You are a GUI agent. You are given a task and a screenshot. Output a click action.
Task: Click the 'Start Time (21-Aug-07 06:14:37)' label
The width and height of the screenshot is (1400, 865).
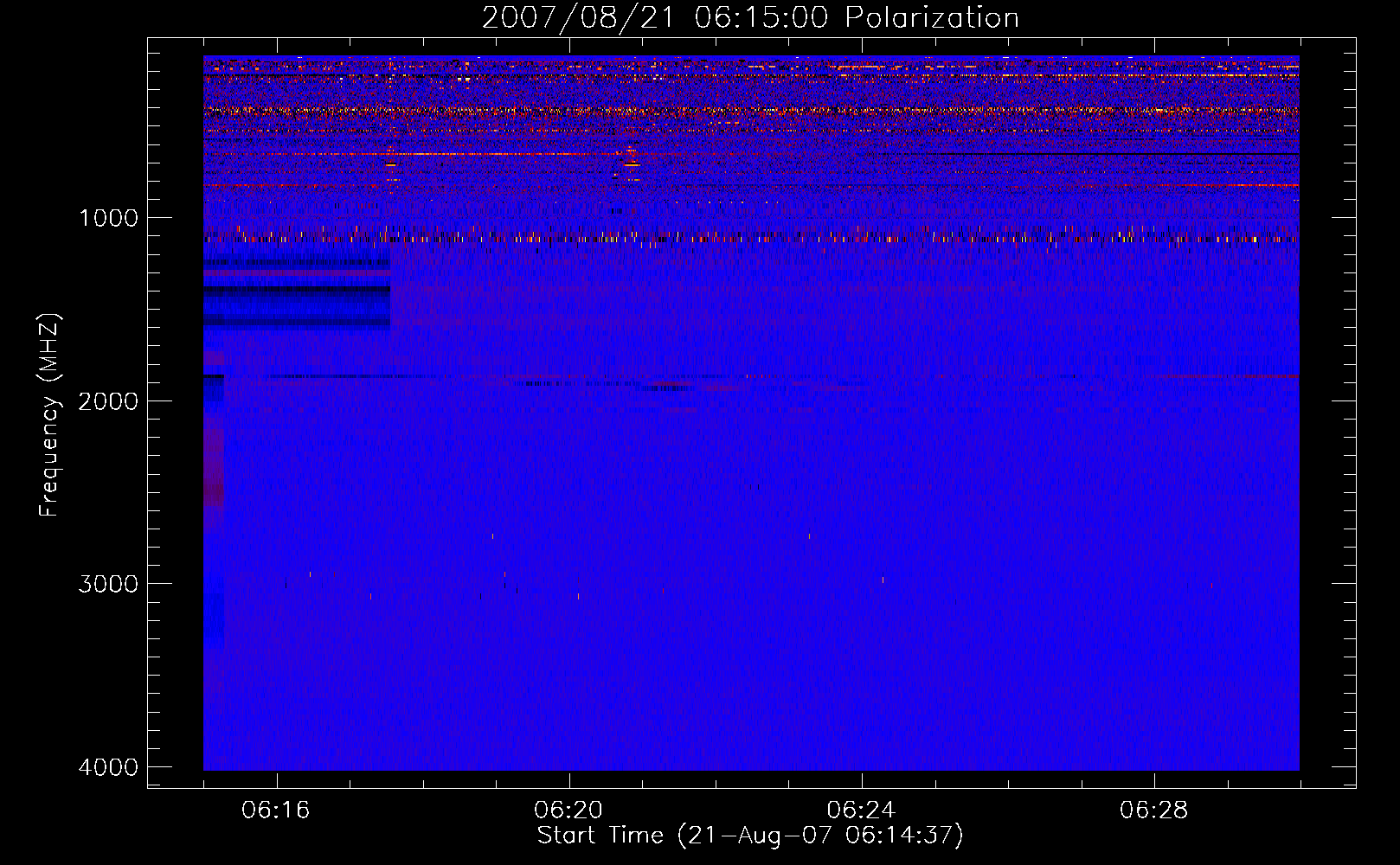tap(750, 836)
